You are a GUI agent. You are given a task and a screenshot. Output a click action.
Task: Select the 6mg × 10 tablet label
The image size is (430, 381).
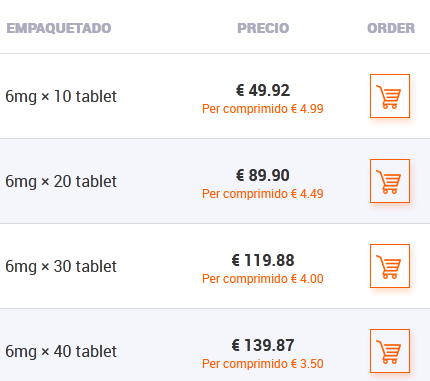point(61,97)
